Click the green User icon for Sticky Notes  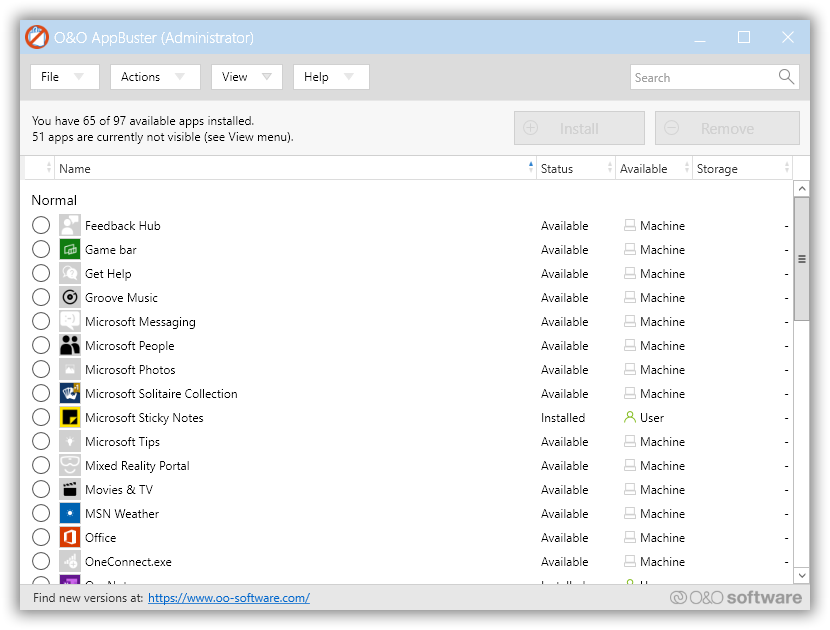point(629,417)
